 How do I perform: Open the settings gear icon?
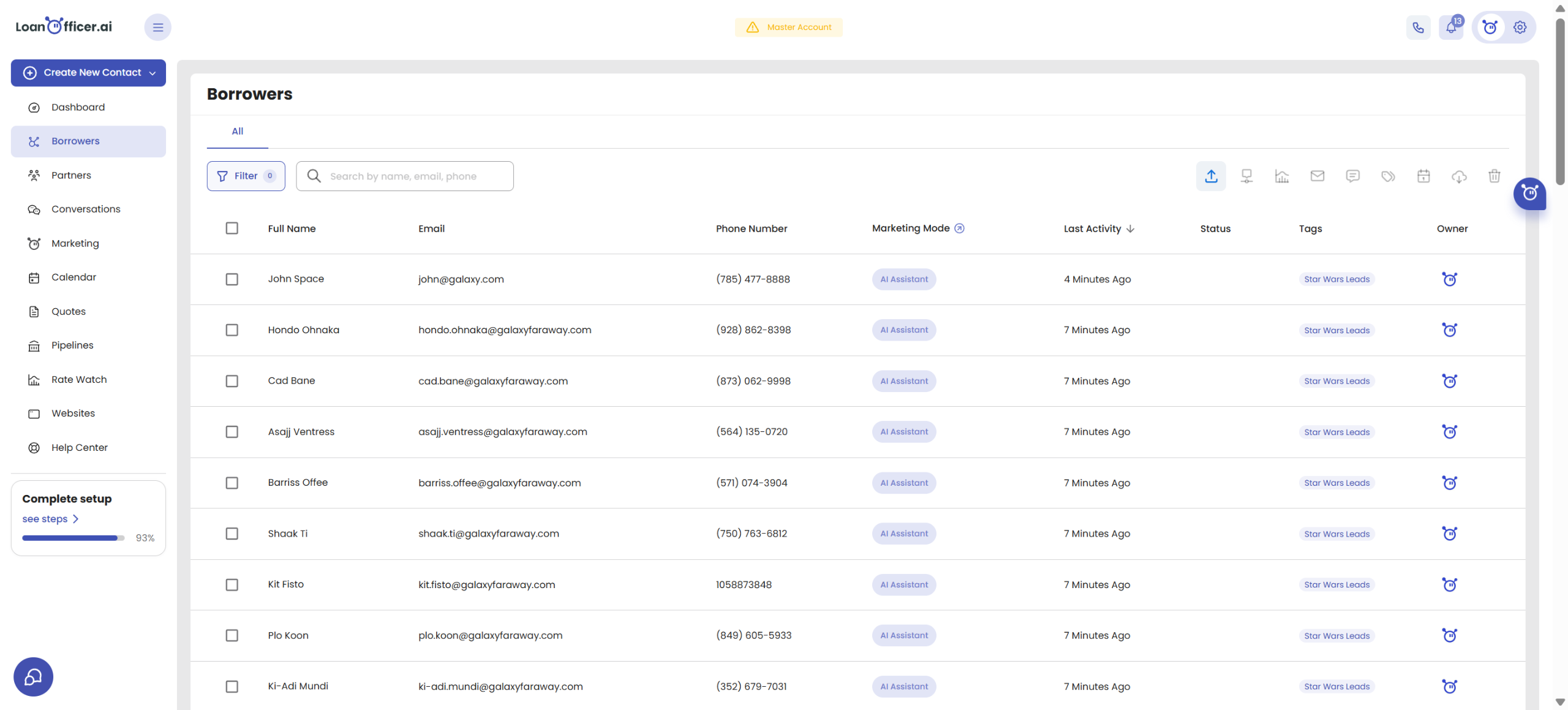tap(1520, 28)
